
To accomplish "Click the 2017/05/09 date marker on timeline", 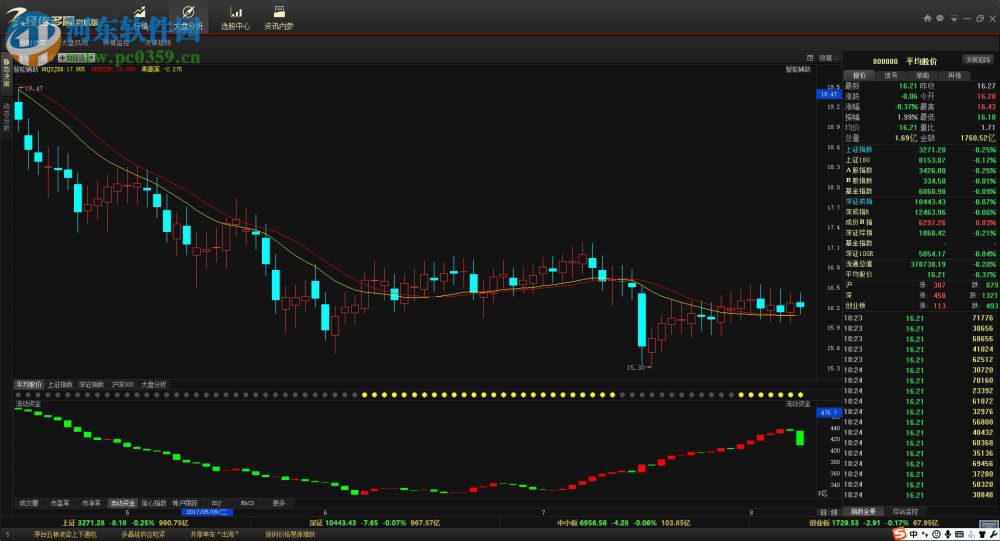I will coord(207,512).
